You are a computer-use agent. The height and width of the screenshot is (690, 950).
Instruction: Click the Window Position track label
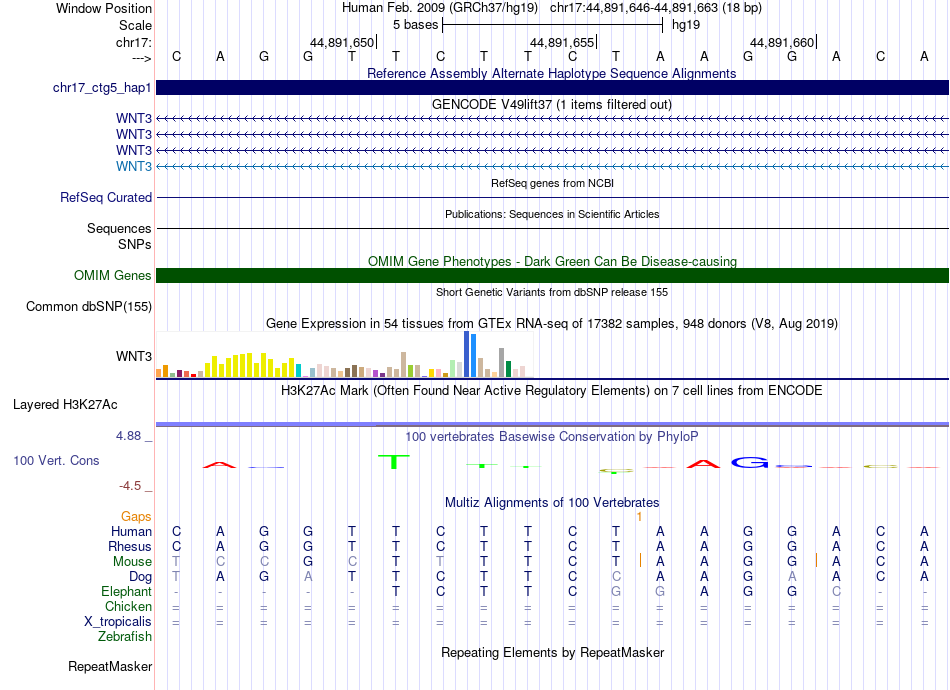tap(104, 8)
